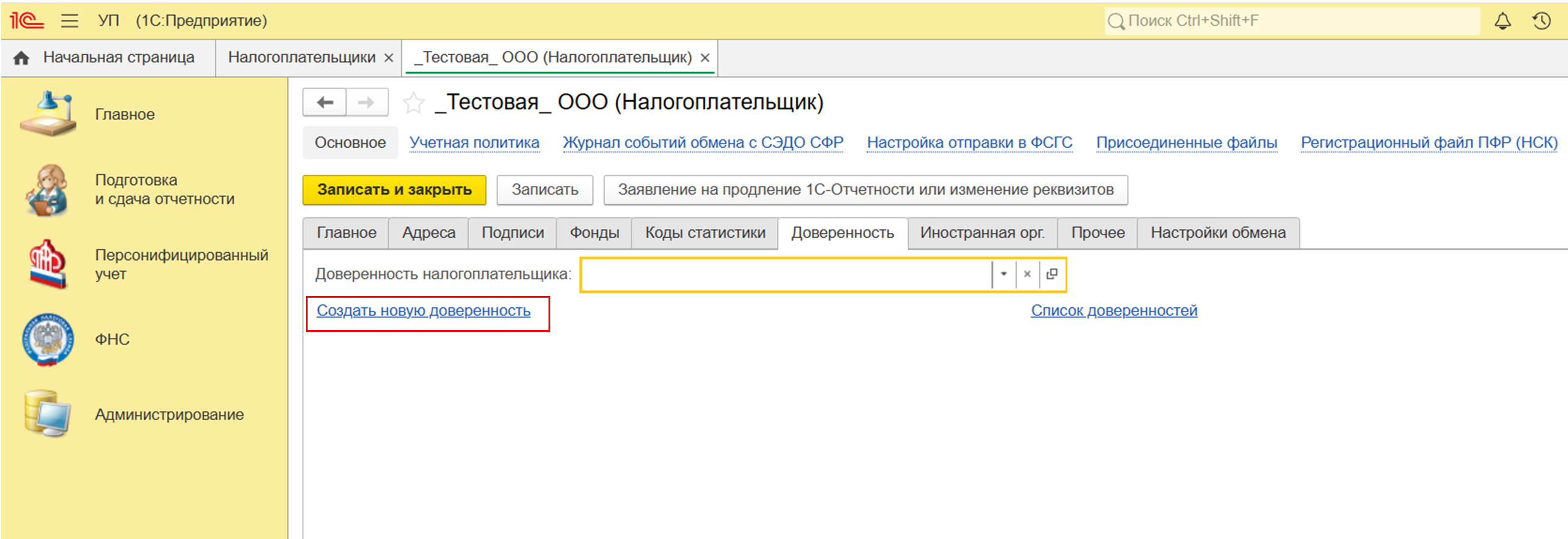This screenshot has width=1568, height=539.
Task: Click in the Доверенность налогоплательщика input field
Action: (785, 274)
